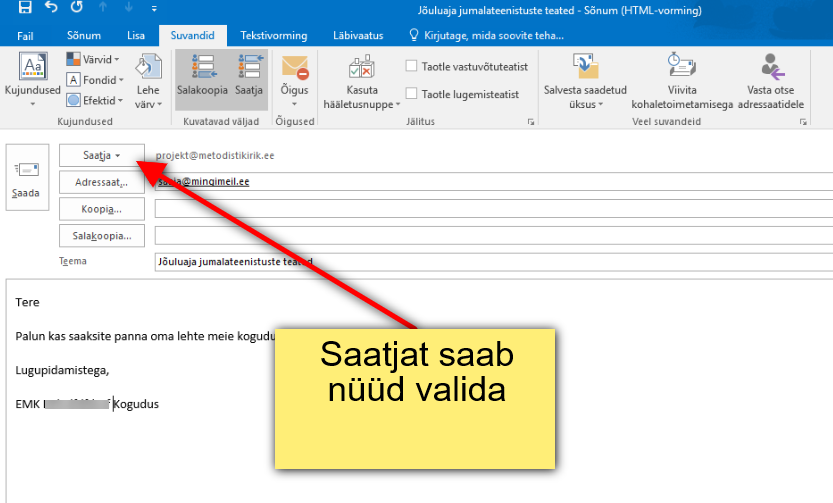Enable Taotle vastuvõtuteatist checkbox
The image size is (833, 503).
point(411,66)
